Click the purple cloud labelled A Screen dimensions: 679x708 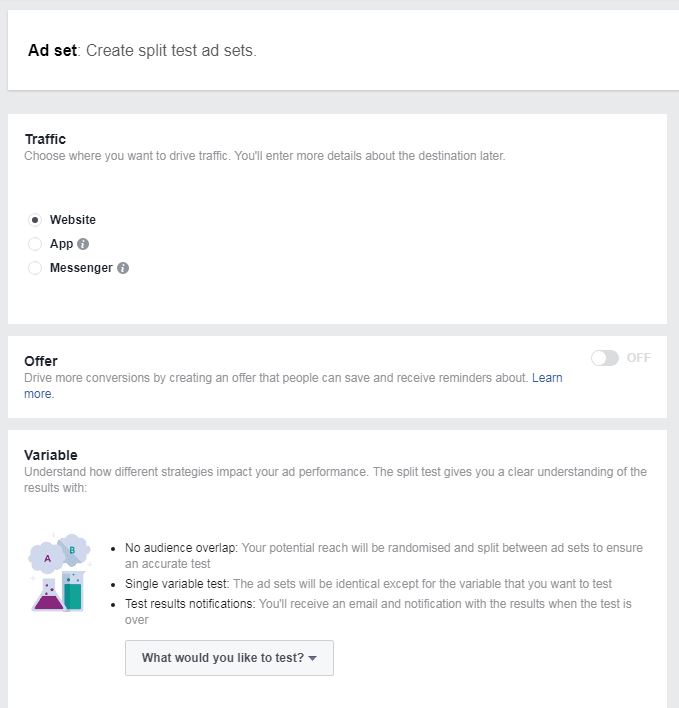pyautogui.click(x=47, y=558)
